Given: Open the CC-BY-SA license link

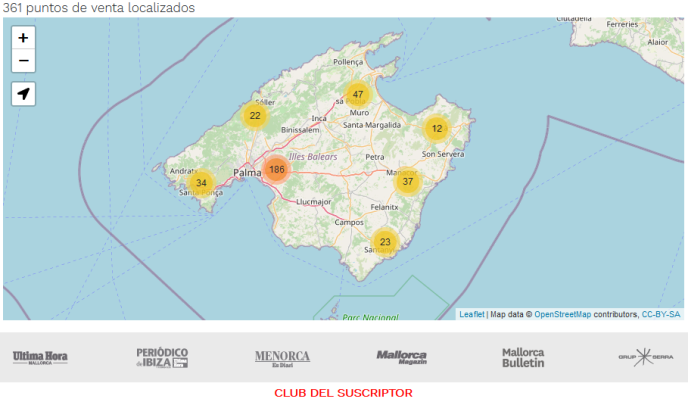Looking at the screenshot, I should tap(660, 314).
